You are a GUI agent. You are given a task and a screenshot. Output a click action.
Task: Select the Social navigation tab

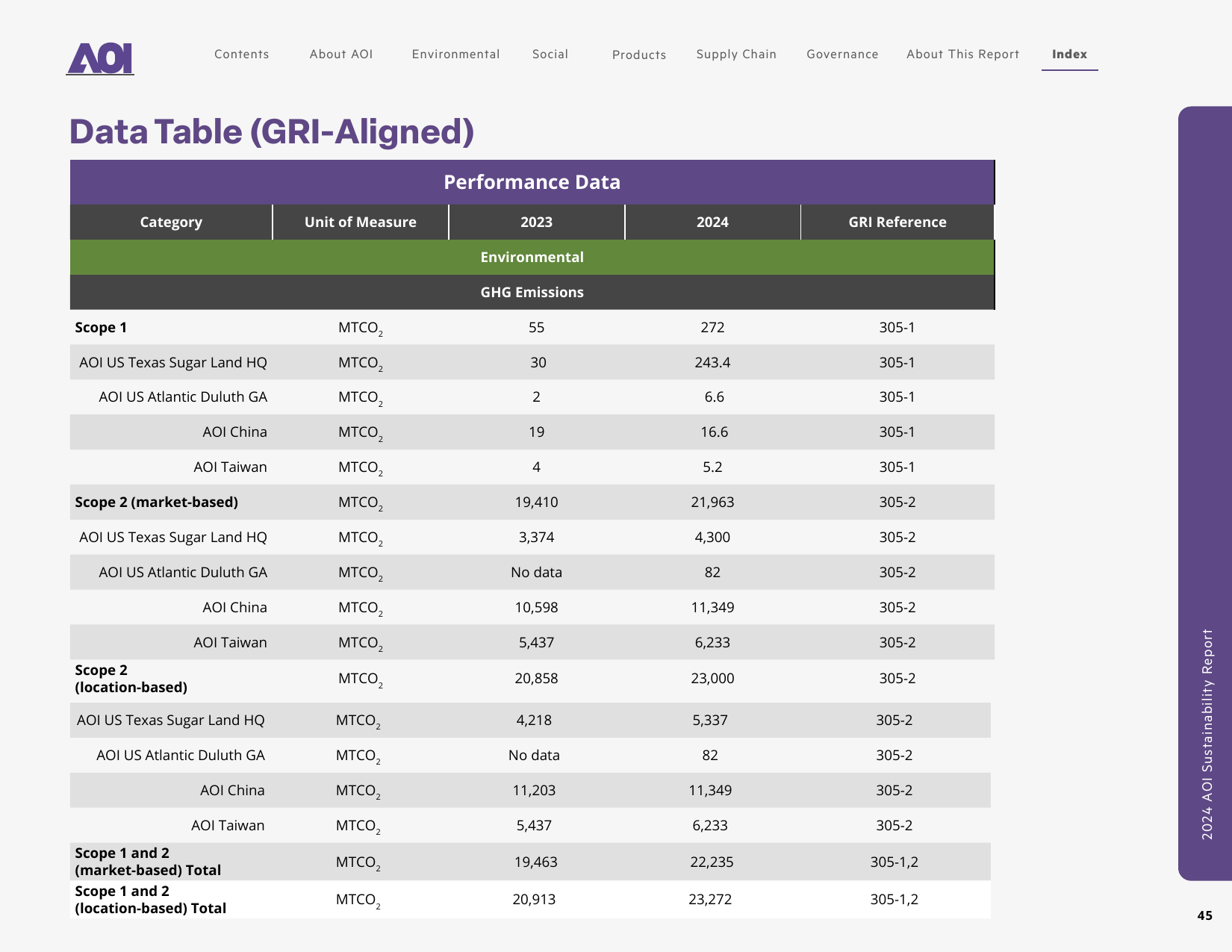550,55
